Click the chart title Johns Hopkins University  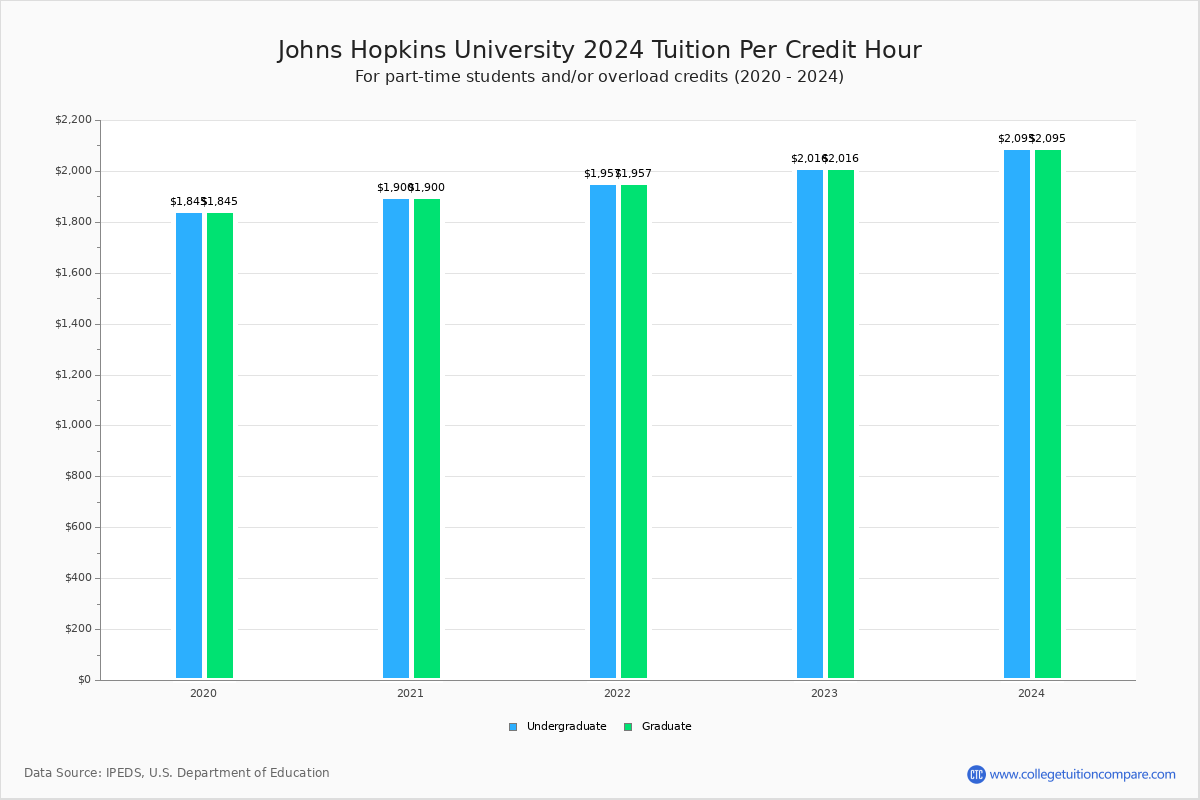click(599, 50)
